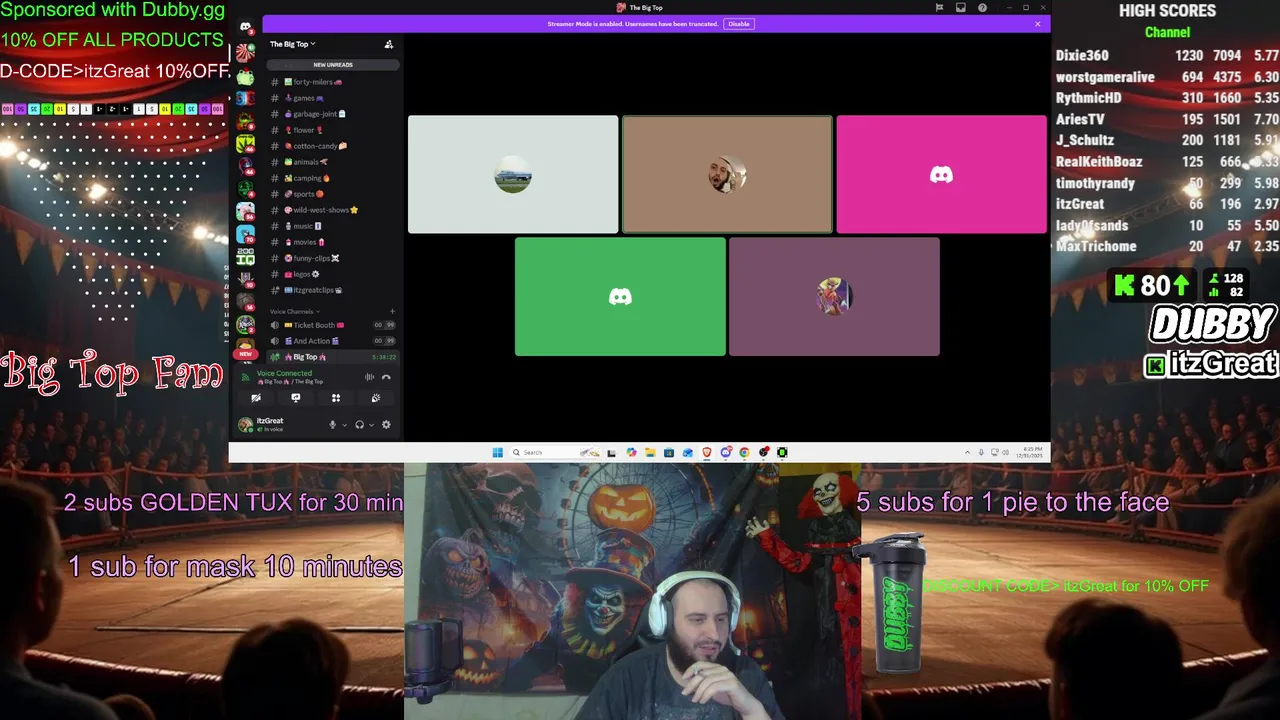The image size is (1280, 720).
Task: Open the wild-west-shows channel
Action: point(333,210)
